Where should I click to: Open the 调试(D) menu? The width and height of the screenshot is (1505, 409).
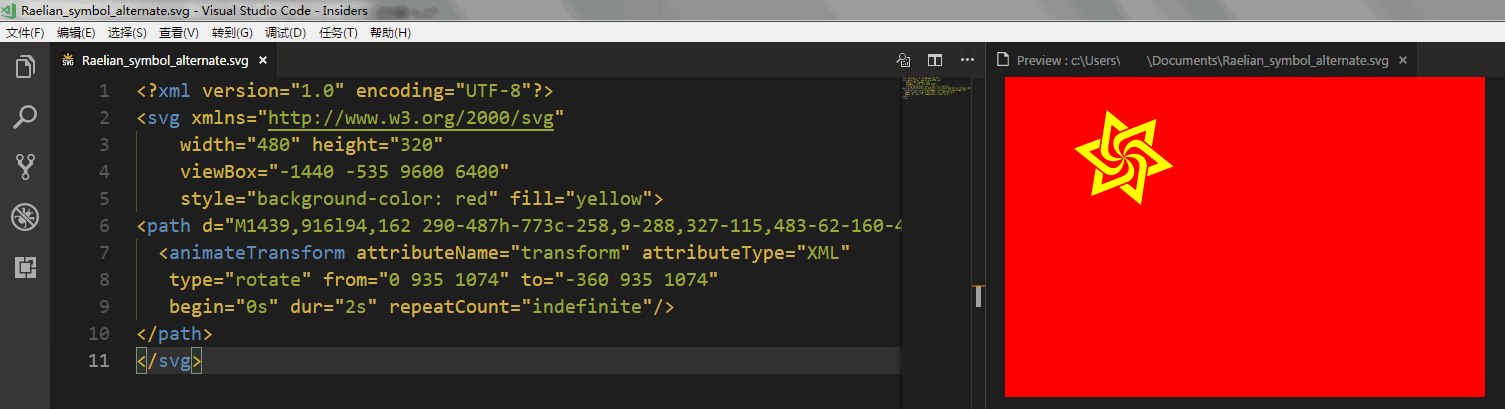(x=285, y=33)
